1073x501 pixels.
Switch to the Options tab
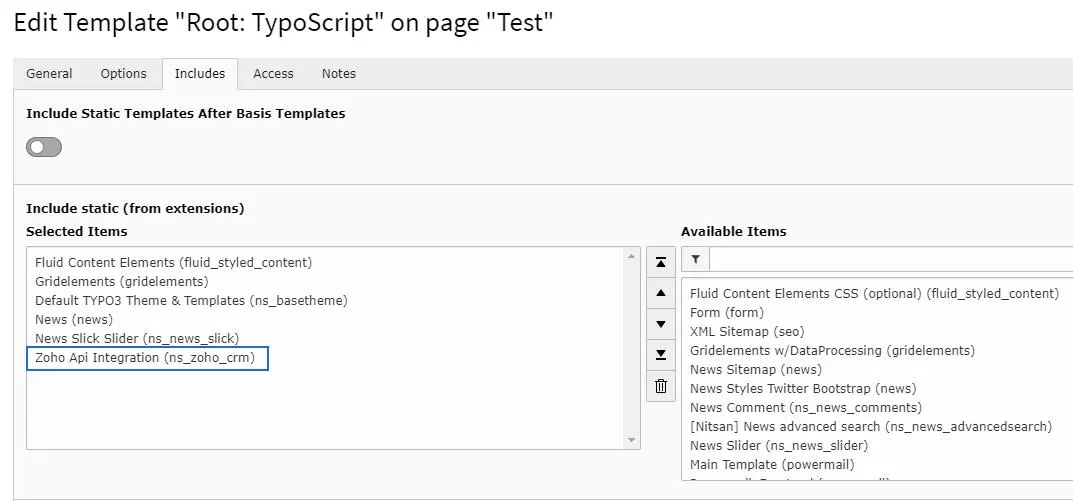pos(123,74)
